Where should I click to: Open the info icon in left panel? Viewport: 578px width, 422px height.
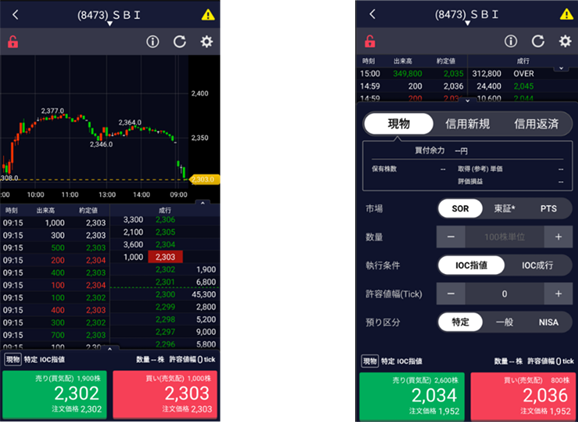[x=153, y=42]
